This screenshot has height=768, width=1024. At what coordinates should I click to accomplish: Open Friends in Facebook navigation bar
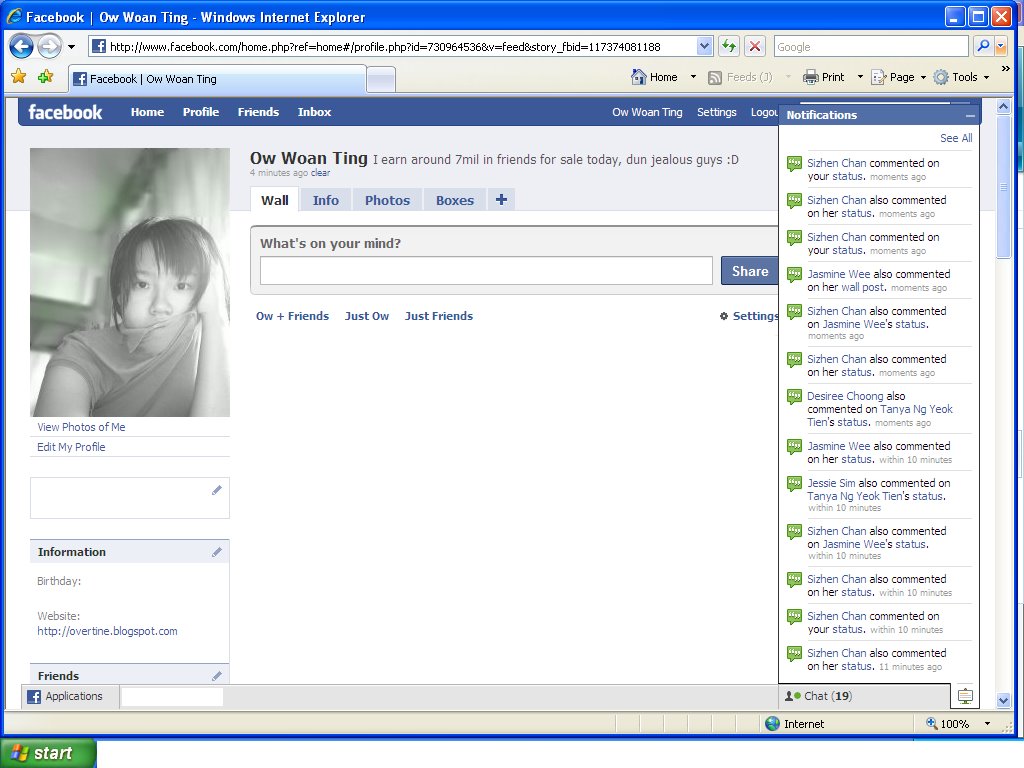pyautogui.click(x=258, y=112)
